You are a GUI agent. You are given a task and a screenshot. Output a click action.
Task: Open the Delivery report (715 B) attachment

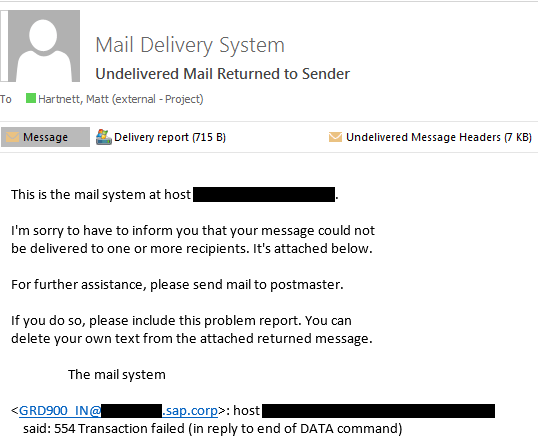[161, 137]
